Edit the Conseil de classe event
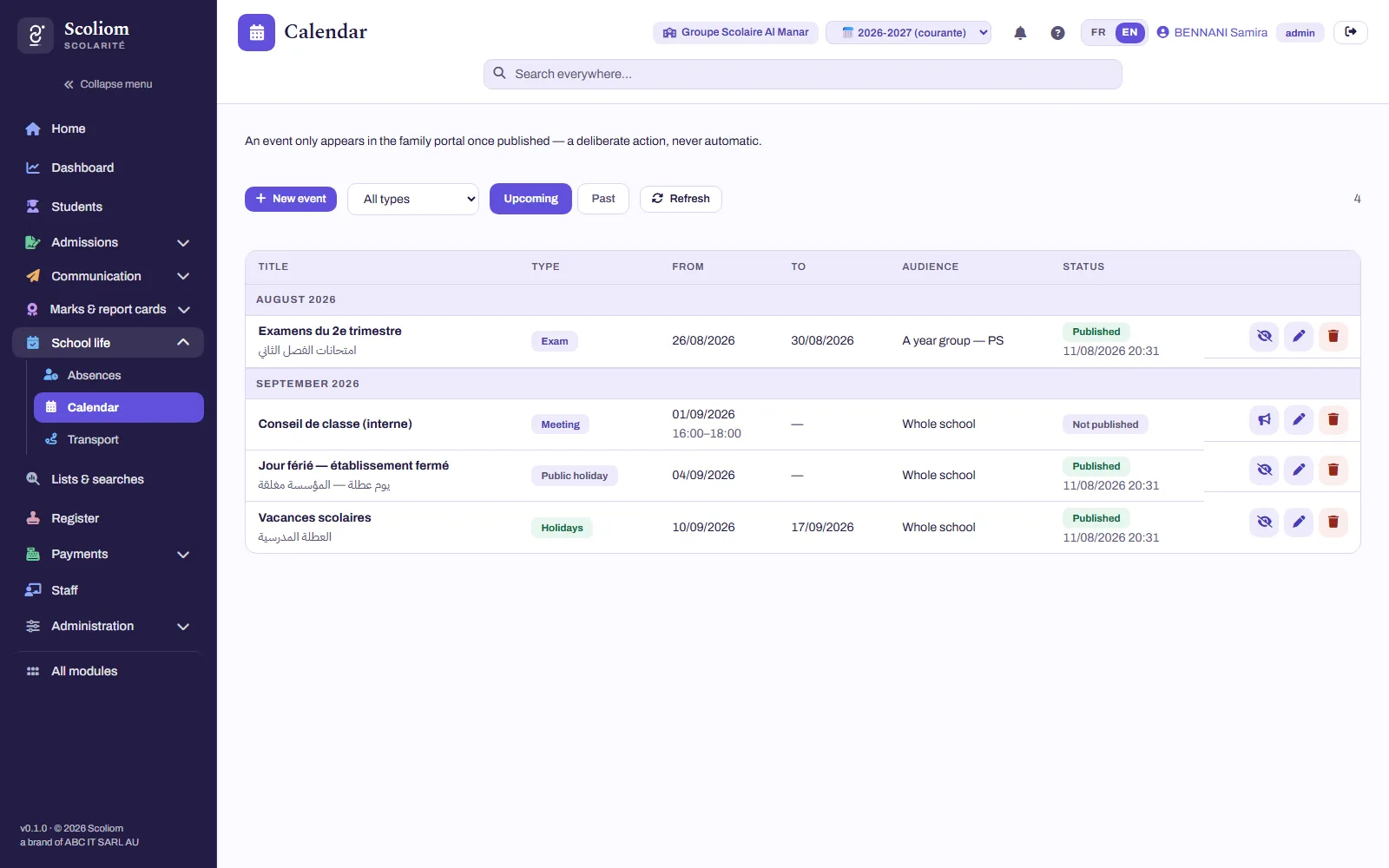The width and height of the screenshot is (1389, 868). [x=1299, y=419]
